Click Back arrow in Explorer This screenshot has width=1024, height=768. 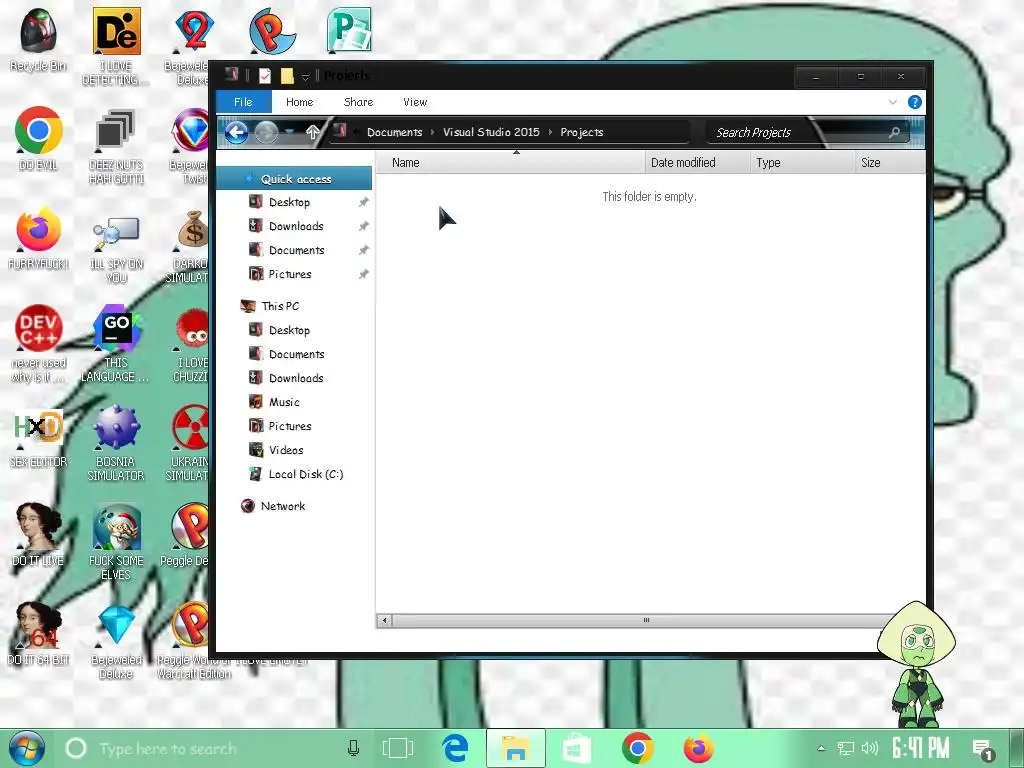(236, 133)
